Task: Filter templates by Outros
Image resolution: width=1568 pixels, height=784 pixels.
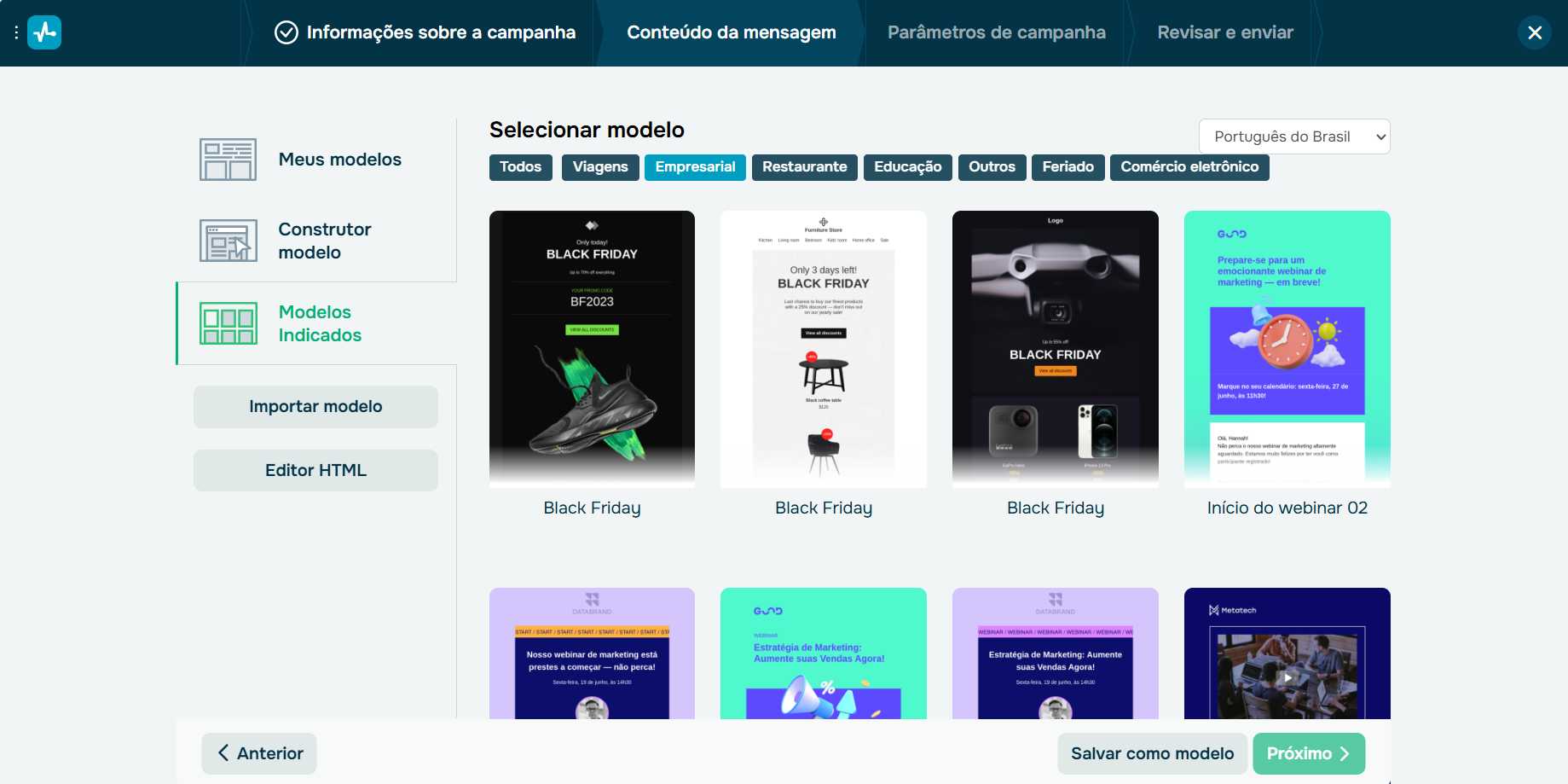Action: (992, 167)
